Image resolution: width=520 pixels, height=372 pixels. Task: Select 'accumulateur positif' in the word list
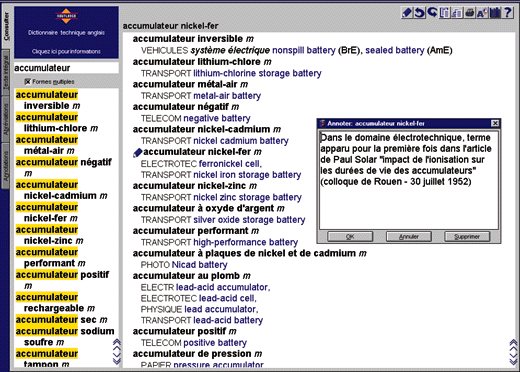tap(62, 280)
